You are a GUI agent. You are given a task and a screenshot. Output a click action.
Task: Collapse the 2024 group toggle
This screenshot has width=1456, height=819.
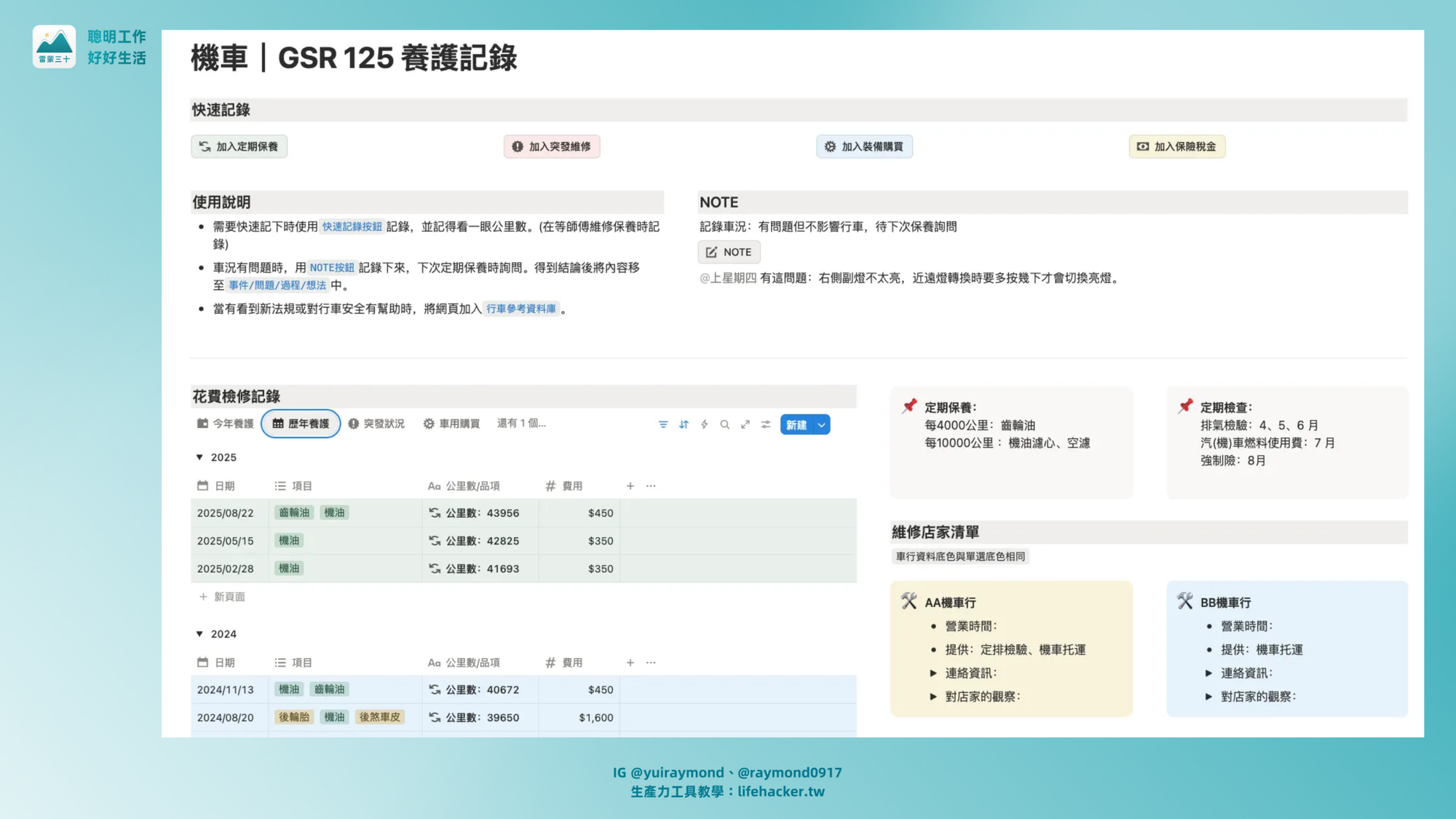click(x=199, y=634)
